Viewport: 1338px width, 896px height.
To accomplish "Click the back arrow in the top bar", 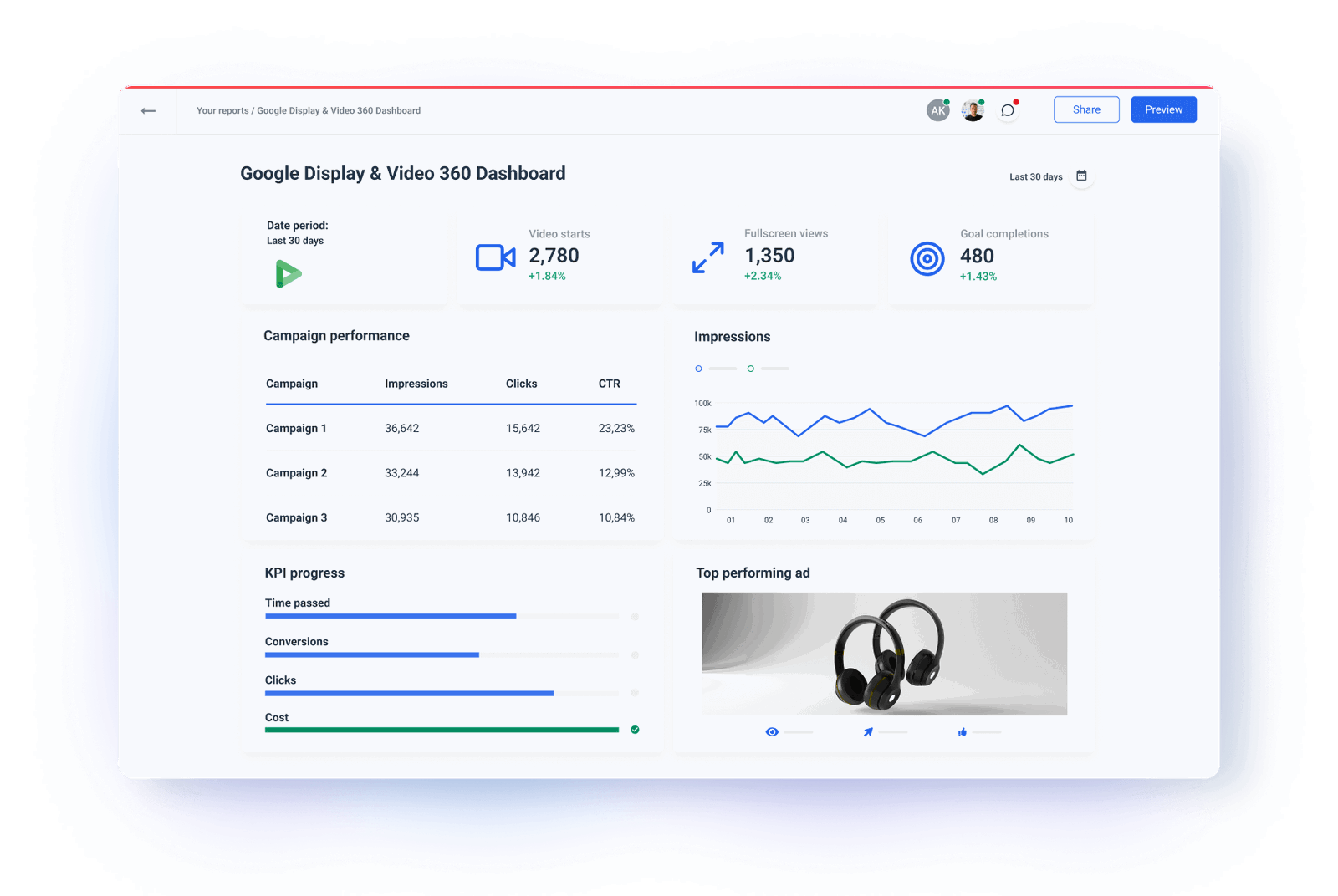I will [x=149, y=110].
